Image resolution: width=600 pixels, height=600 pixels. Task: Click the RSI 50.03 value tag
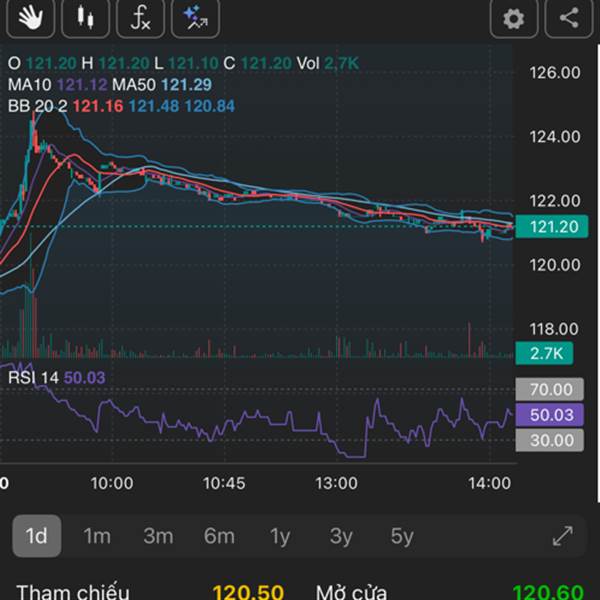coord(549,415)
